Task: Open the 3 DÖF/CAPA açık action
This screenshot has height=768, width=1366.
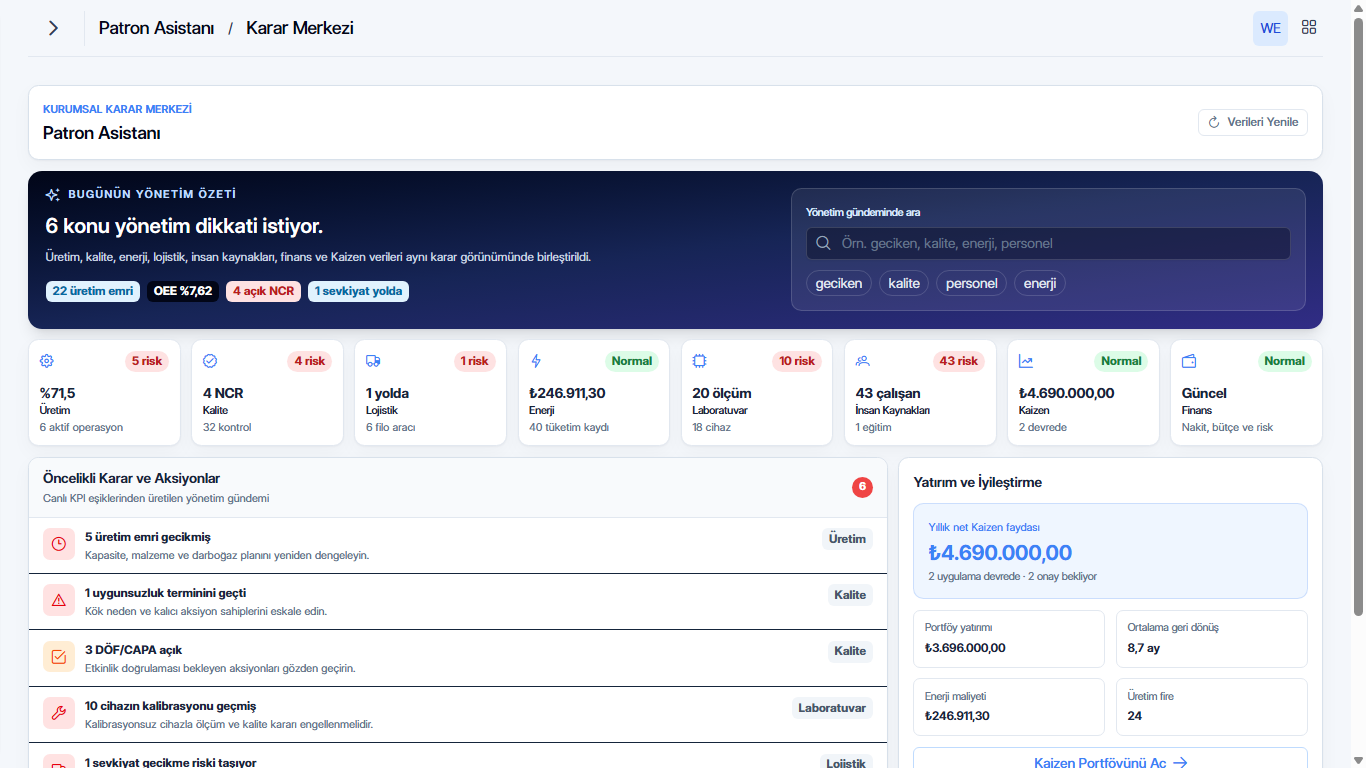Action: pyautogui.click(x=458, y=658)
